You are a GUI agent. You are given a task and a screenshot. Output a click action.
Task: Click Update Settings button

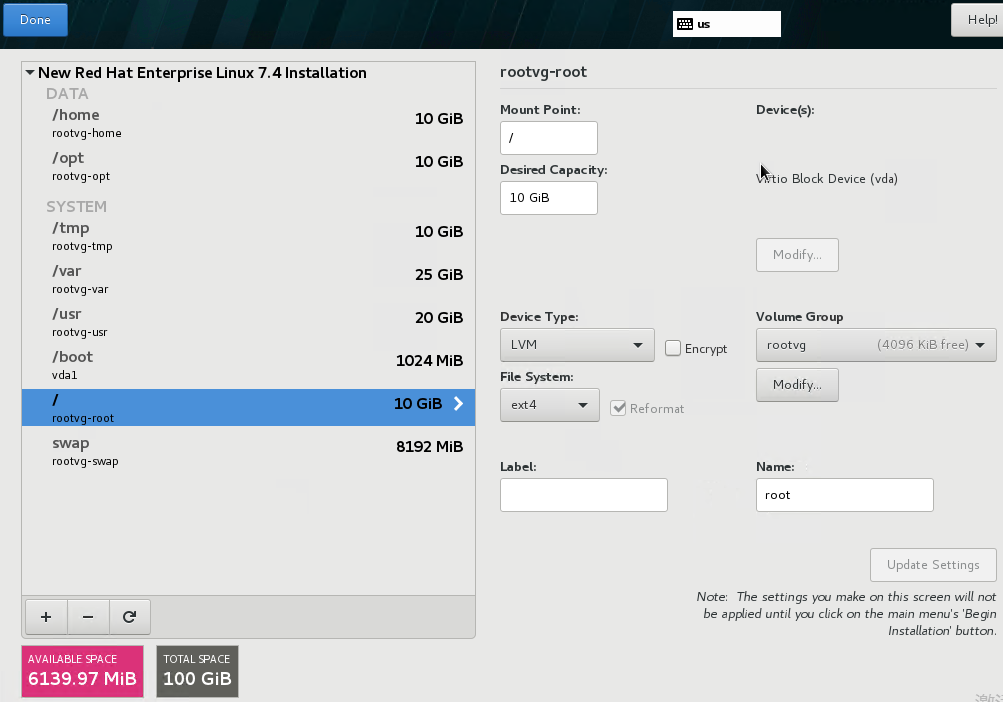tap(933, 565)
